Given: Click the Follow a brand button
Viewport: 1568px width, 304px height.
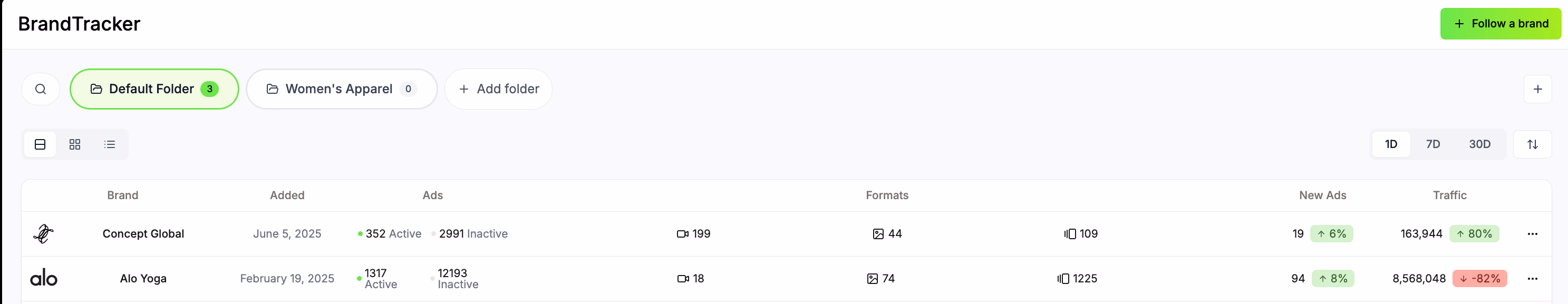Looking at the screenshot, I should [1501, 24].
